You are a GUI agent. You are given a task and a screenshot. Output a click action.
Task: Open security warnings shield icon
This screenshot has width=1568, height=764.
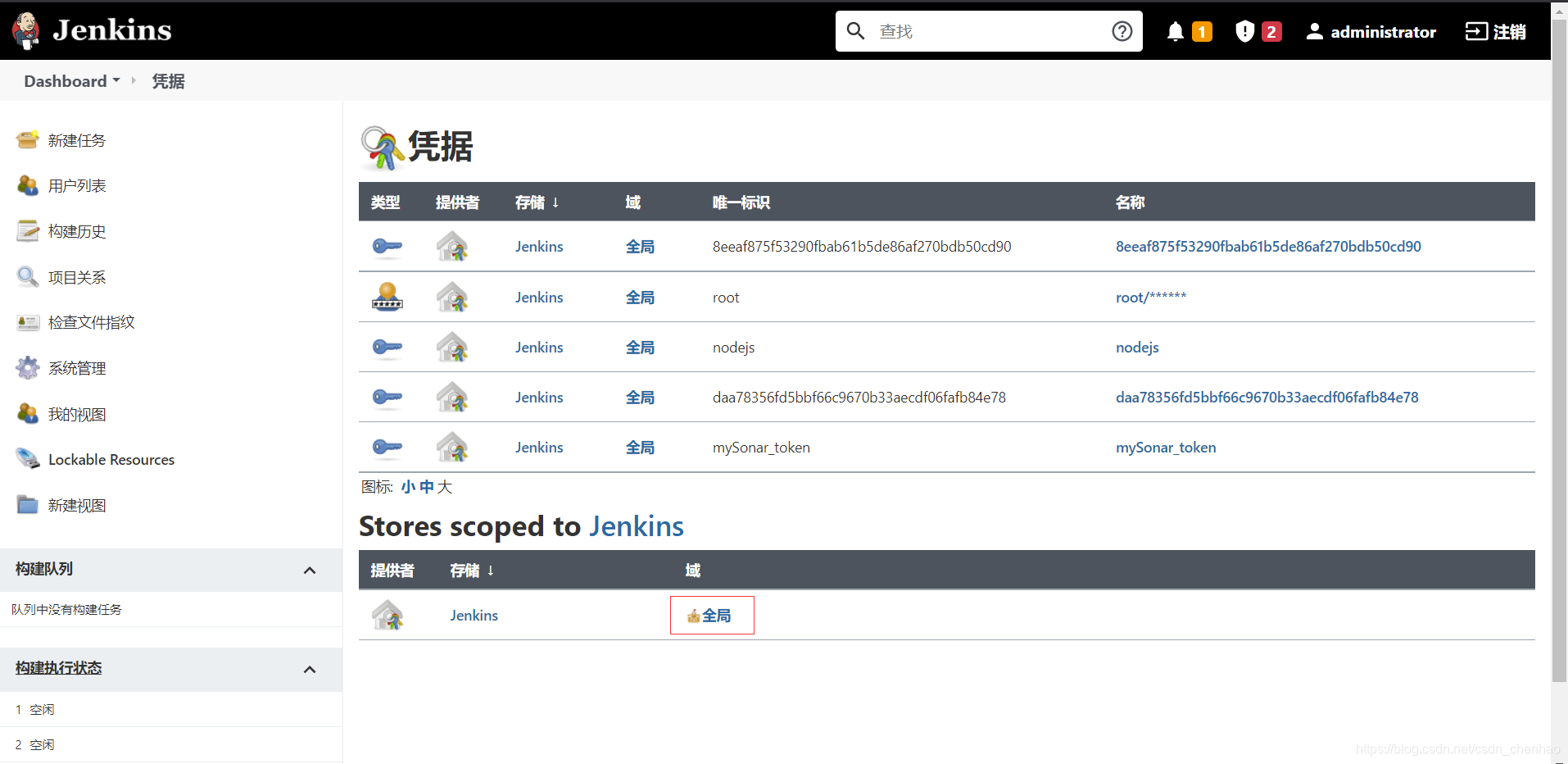coord(1244,31)
